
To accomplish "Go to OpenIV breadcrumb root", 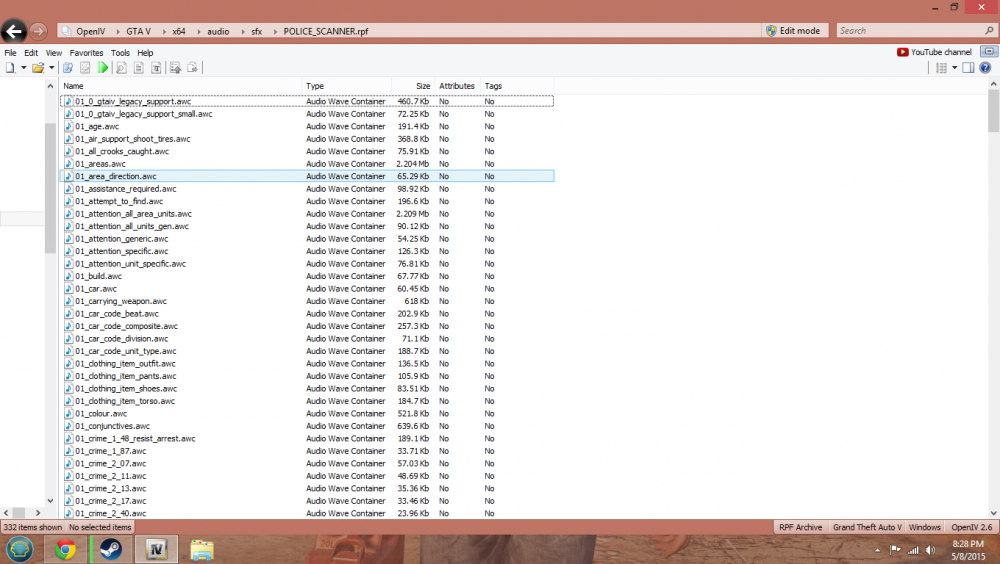I will (91, 31).
